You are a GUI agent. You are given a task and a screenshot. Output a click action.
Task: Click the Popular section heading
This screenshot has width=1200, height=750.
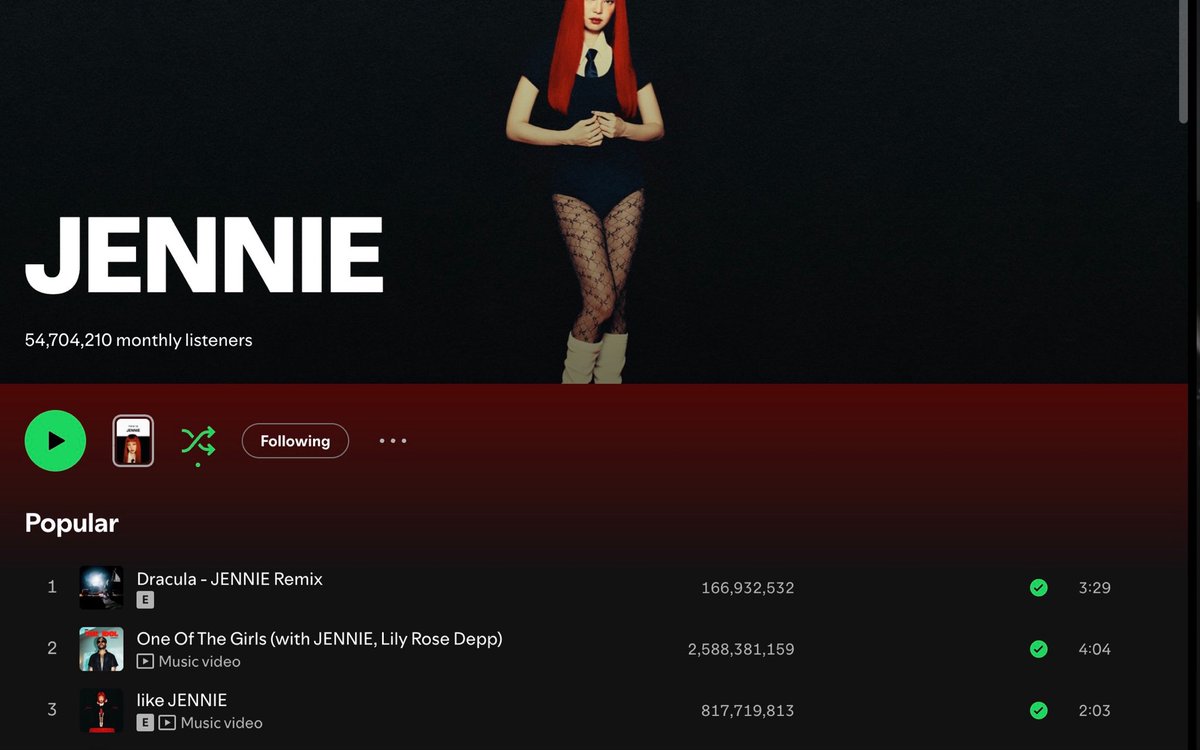(x=72, y=523)
